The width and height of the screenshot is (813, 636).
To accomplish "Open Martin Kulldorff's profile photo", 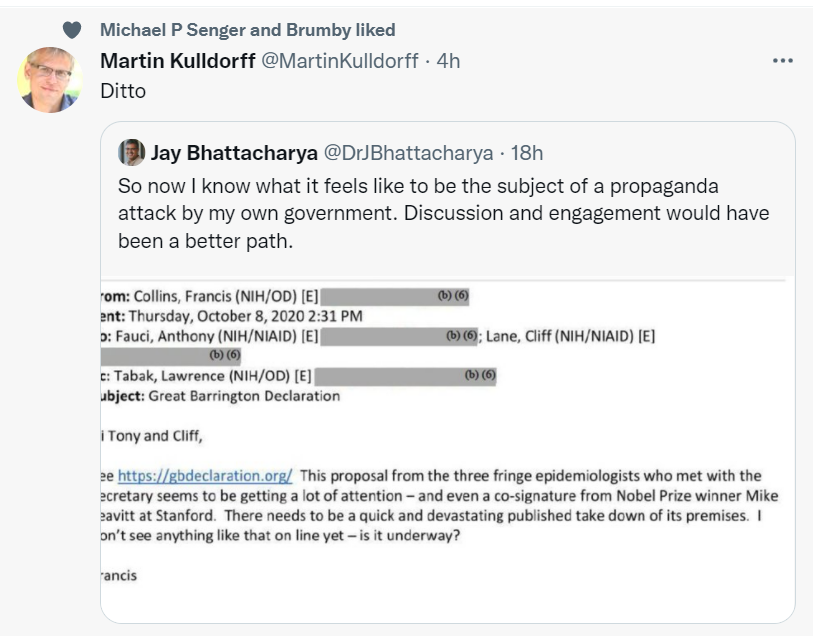I will [50, 79].
